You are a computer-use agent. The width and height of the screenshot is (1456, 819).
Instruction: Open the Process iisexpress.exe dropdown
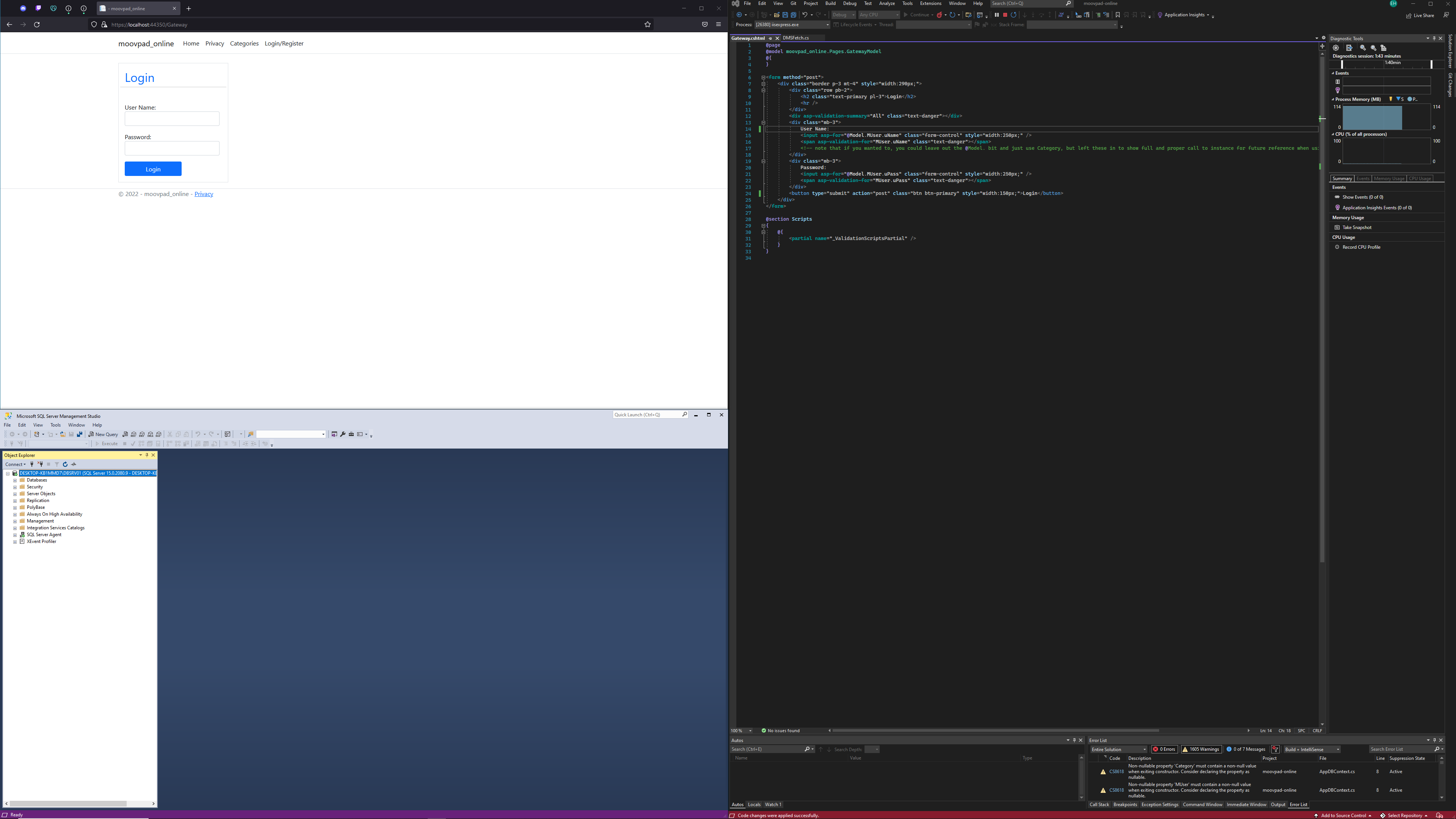(792, 25)
